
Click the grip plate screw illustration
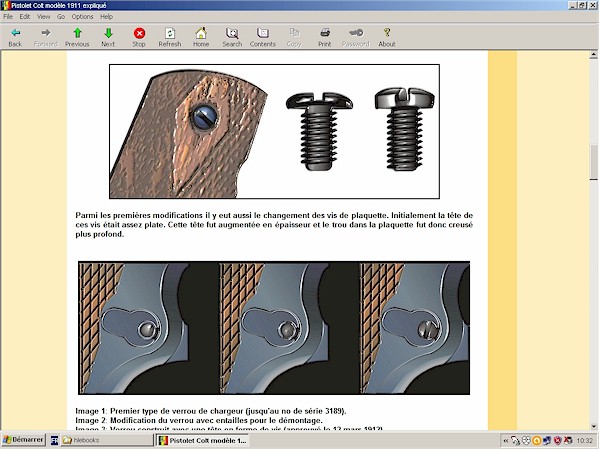[274, 131]
